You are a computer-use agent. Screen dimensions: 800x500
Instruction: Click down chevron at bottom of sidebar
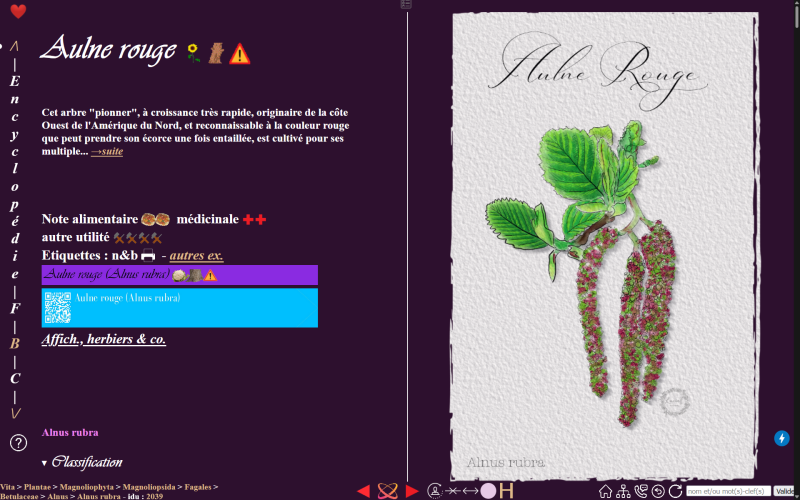tap(15, 413)
